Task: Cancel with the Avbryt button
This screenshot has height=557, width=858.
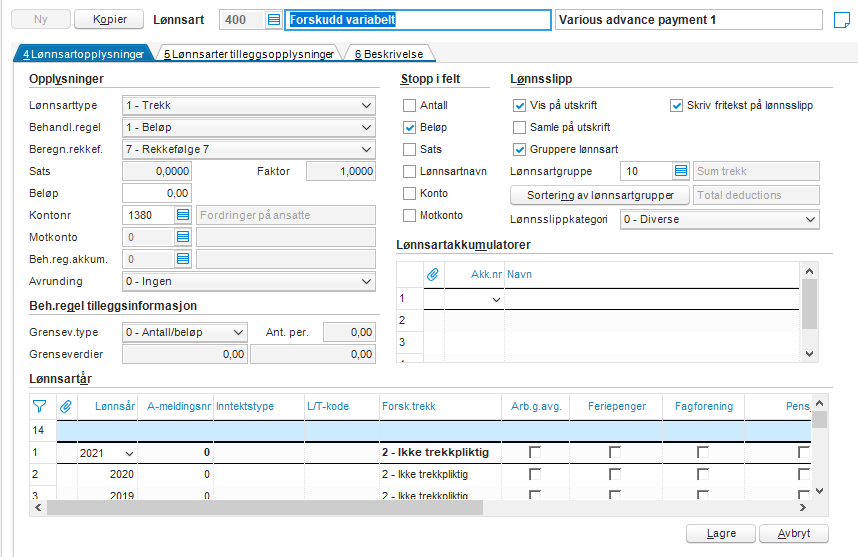Action: tap(793, 533)
